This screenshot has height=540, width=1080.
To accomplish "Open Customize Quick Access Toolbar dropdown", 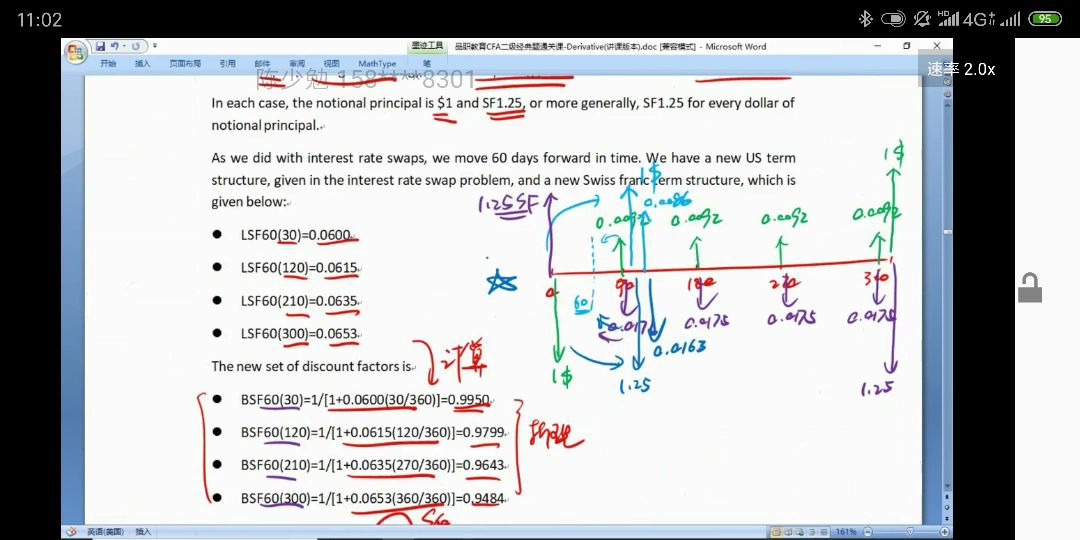I will (x=155, y=45).
